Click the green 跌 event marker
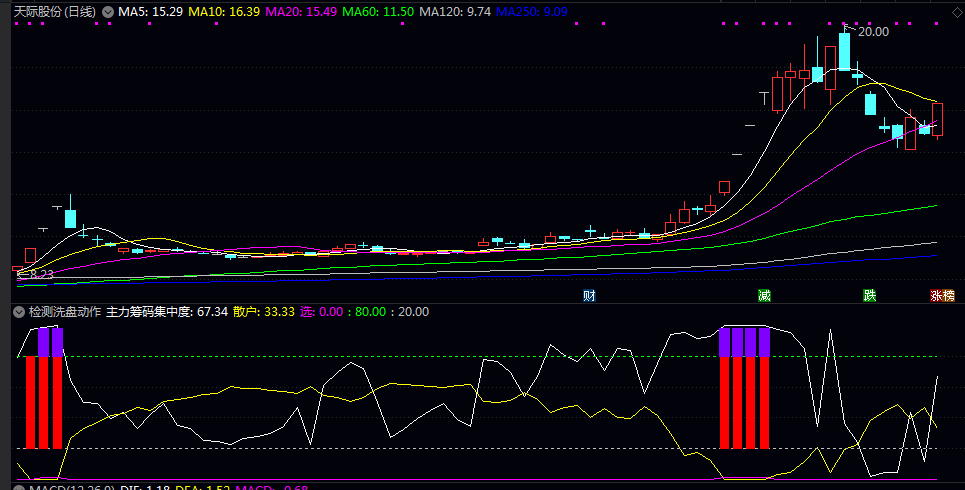The height and width of the screenshot is (490, 965). pos(869,295)
